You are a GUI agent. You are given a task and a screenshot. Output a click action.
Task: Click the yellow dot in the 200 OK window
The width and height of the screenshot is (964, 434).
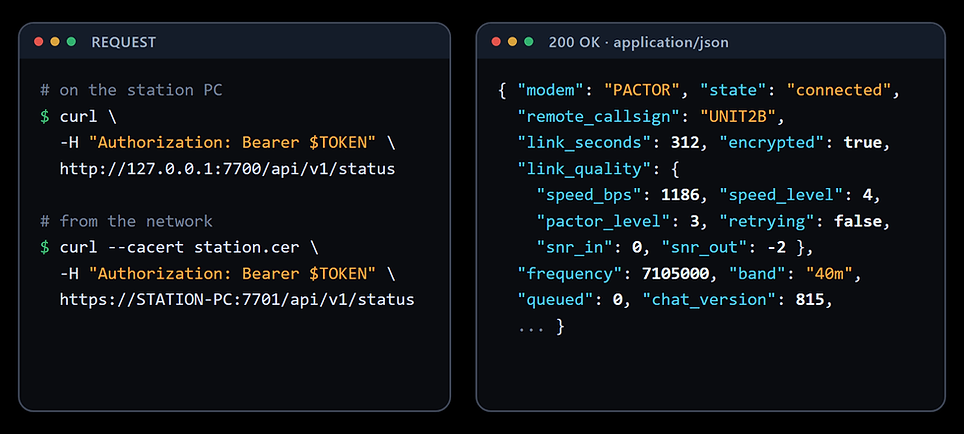coord(512,42)
